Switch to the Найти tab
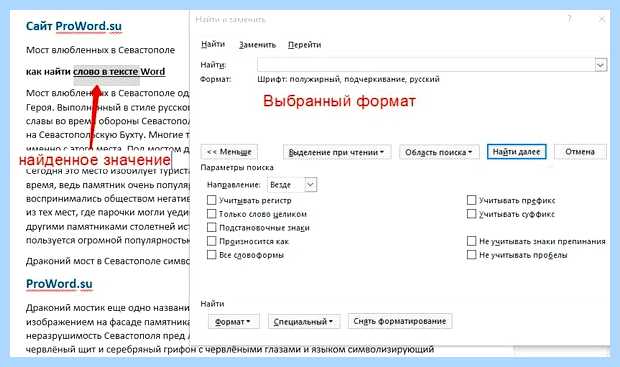The image size is (620, 367). [x=213, y=44]
